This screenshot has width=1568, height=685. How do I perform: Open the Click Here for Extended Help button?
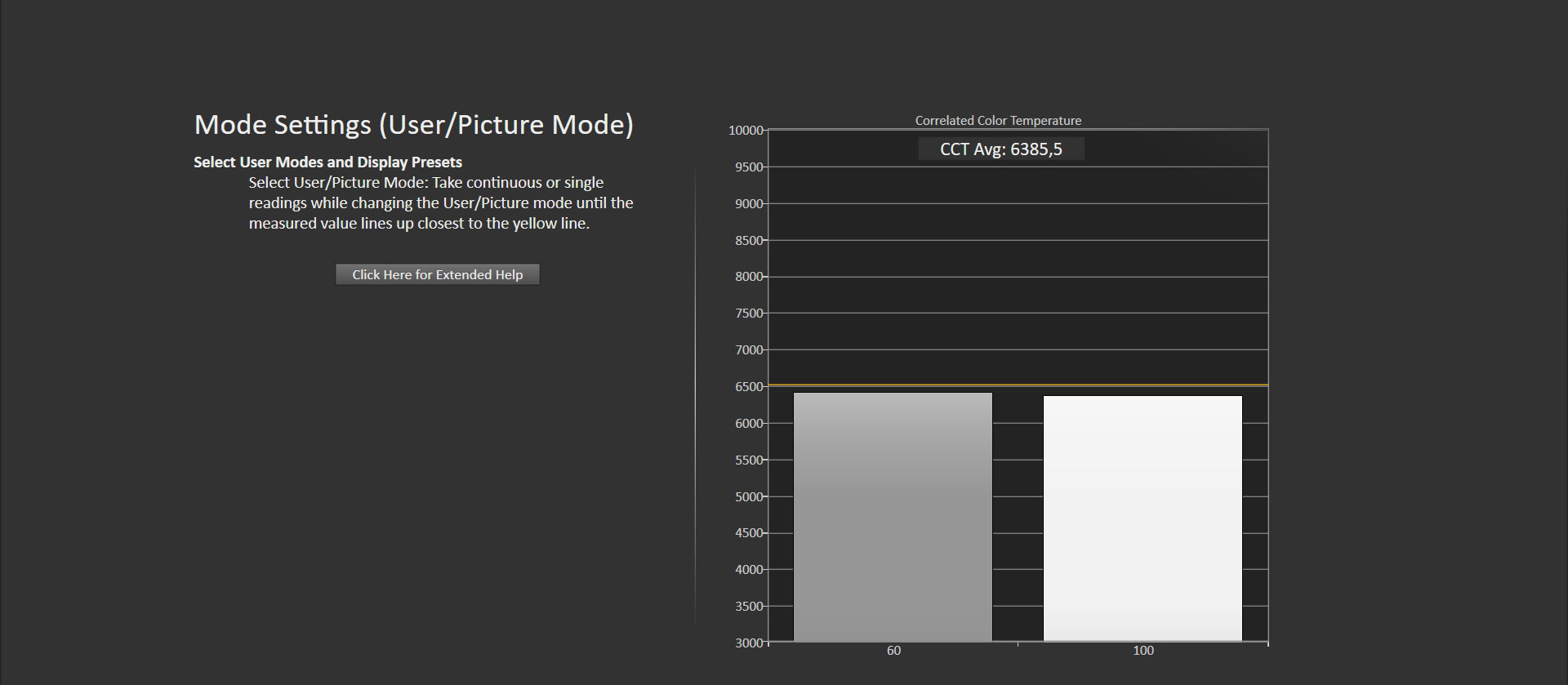click(x=438, y=274)
